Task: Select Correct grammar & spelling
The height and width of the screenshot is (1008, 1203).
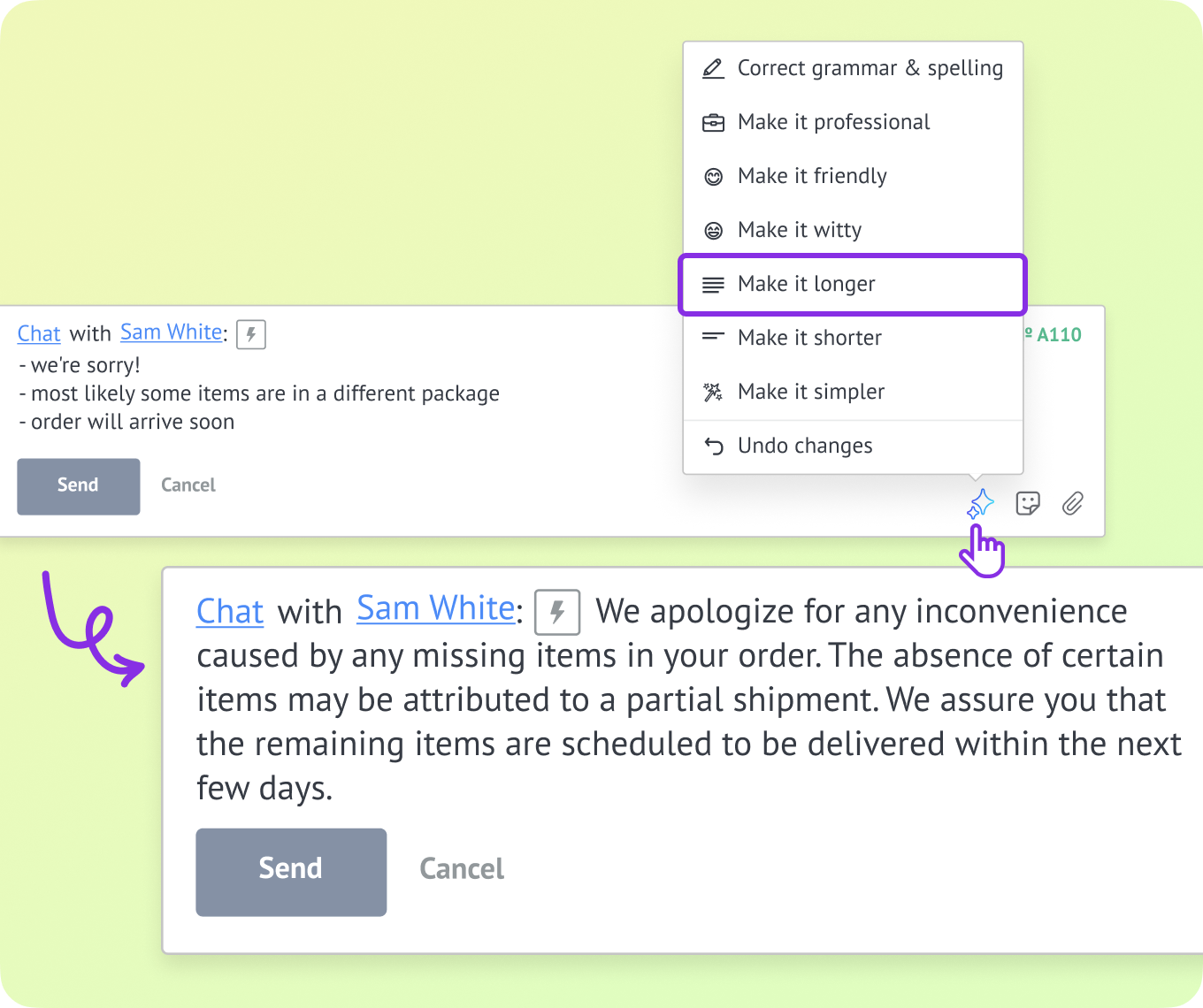Action: coord(853,68)
